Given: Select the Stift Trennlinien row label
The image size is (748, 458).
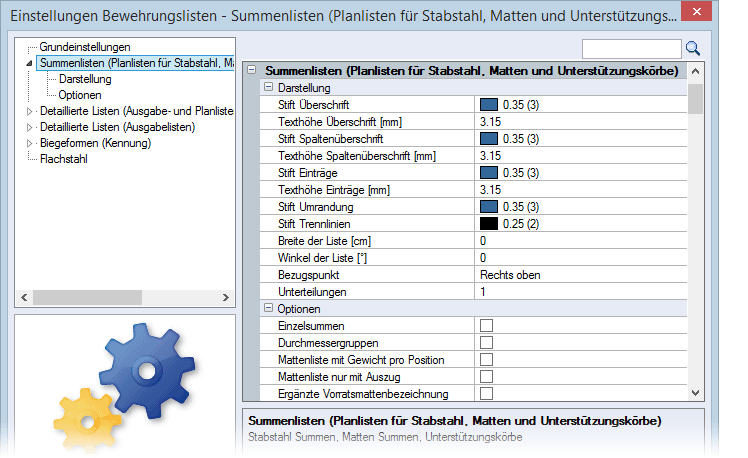Looking at the screenshot, I should click(x=314, y=224).
